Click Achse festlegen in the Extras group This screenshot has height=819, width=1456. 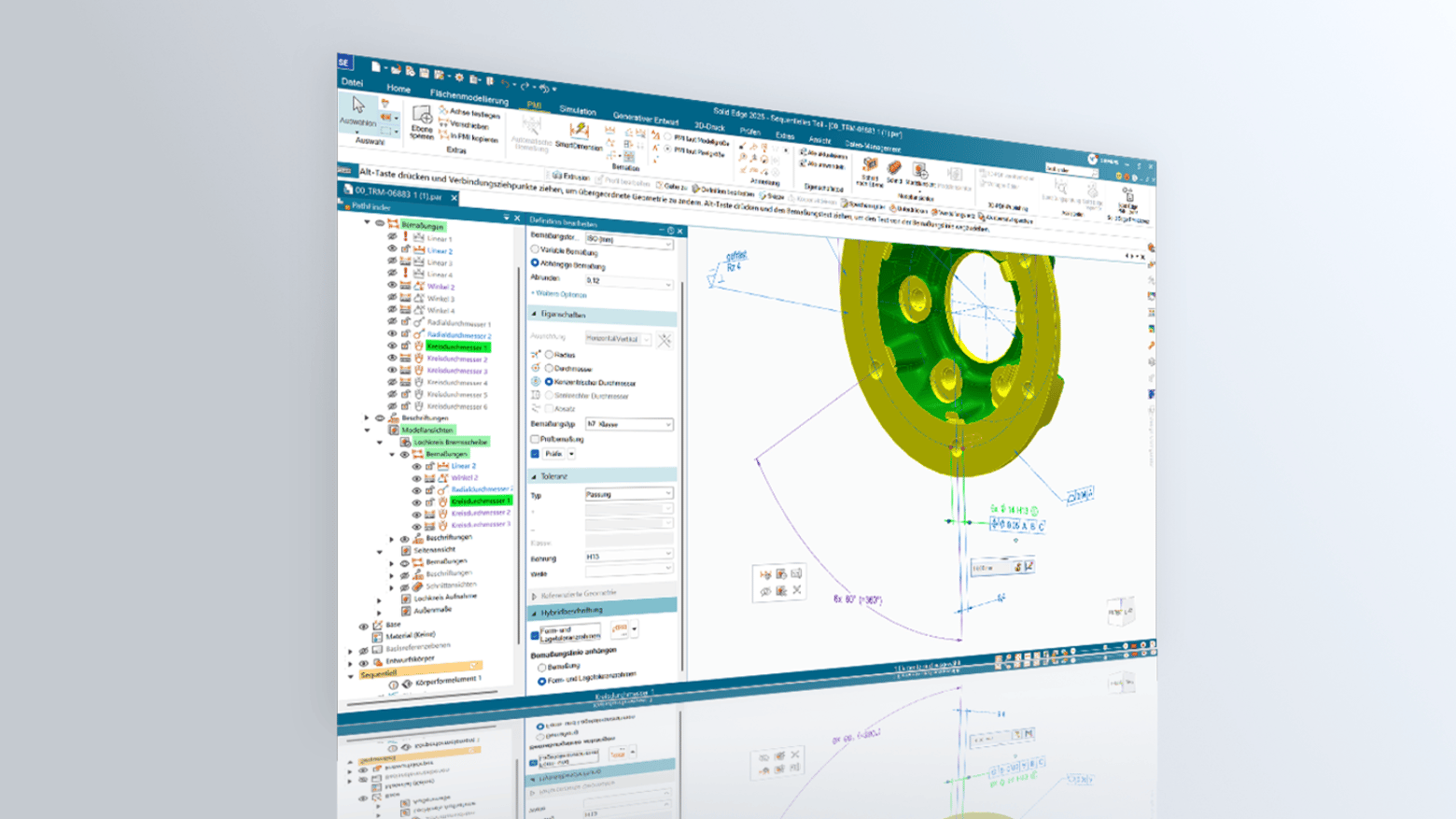pos(474,113)
